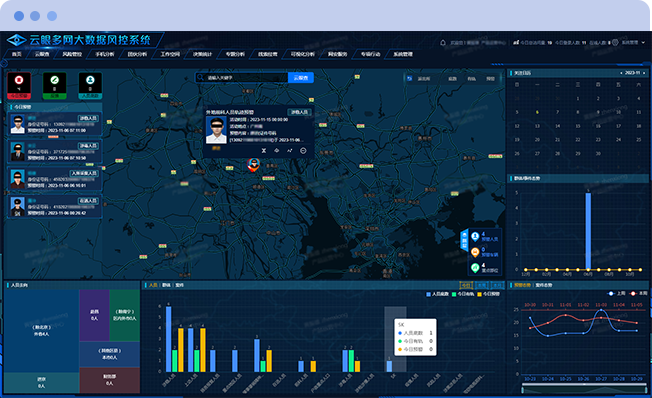Select the green key-location pin in legend

475,268
